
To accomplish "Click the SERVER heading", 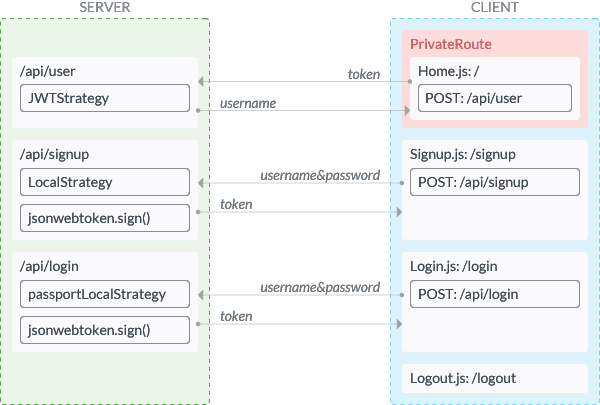I will [x=104, y=7].
